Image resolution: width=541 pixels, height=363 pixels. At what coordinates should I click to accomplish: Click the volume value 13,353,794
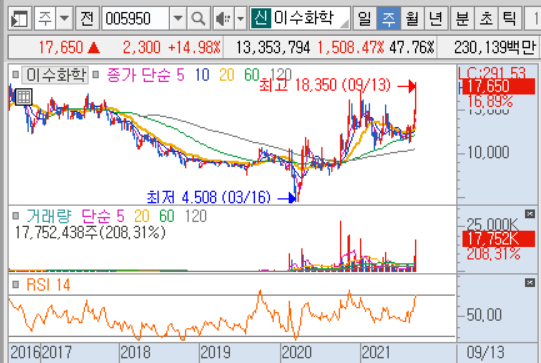coord(273,47)
